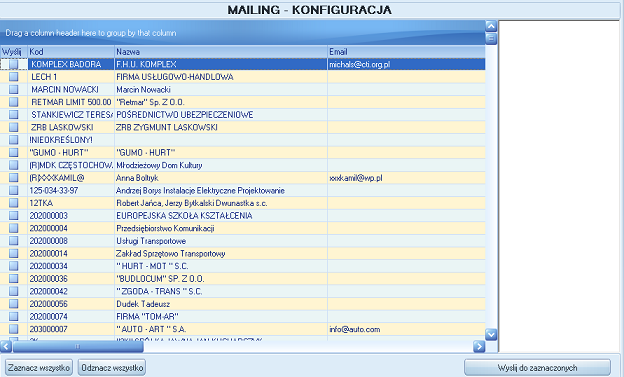Sort by the Nazwa column header

point(221,52)
